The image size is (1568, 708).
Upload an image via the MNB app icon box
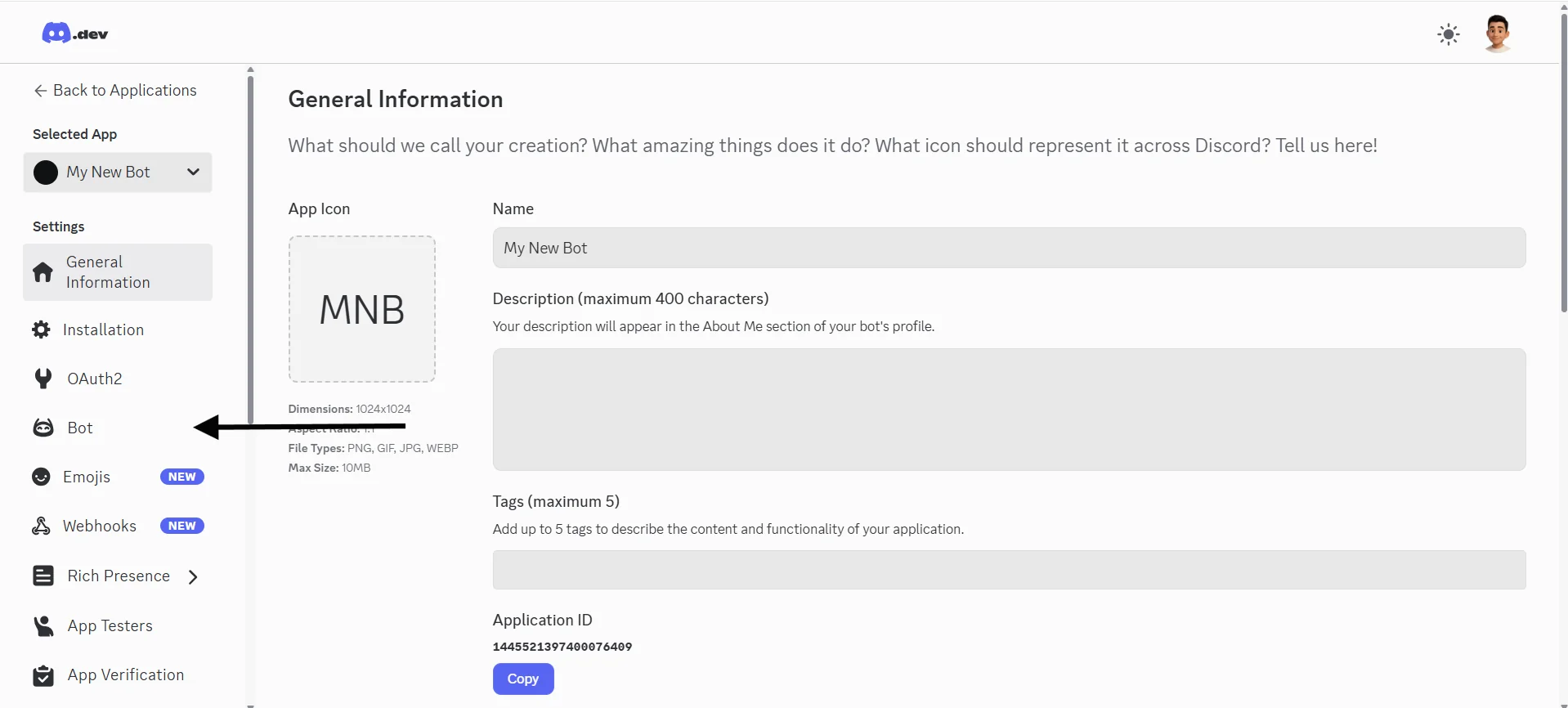[x=361, y=309]
